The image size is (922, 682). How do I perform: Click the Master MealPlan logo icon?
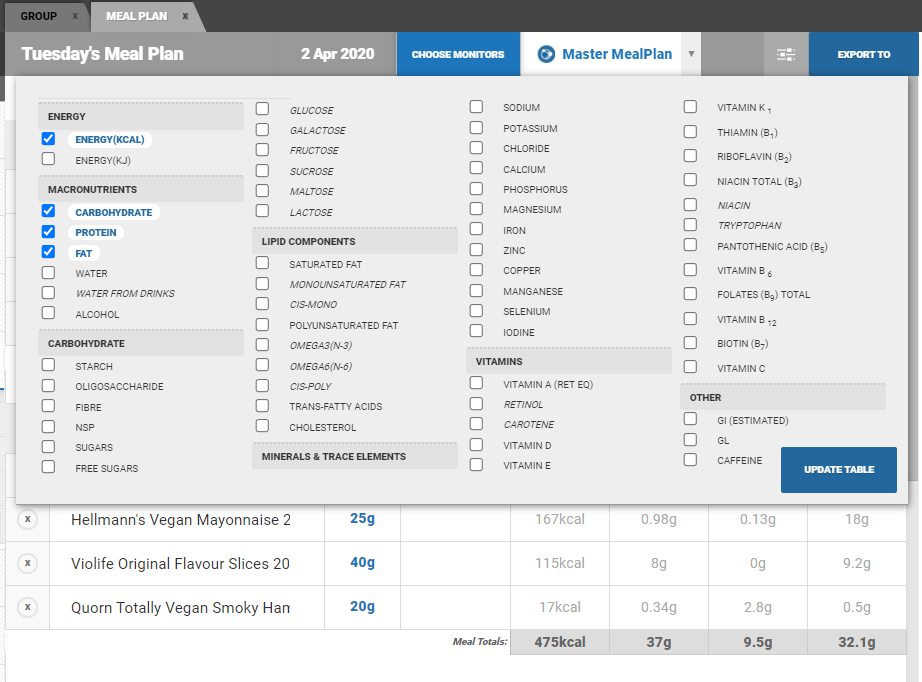tap(546, 54)
